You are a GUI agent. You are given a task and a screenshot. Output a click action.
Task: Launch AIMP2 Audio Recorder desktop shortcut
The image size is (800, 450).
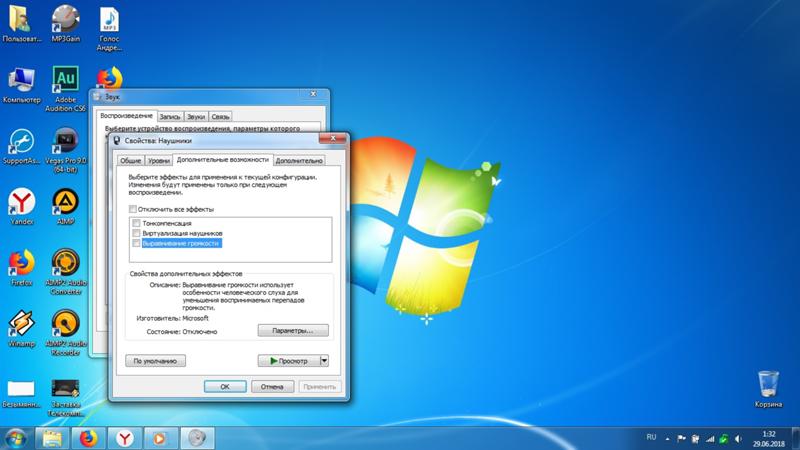pyautogui.click(x=65, y=333)
